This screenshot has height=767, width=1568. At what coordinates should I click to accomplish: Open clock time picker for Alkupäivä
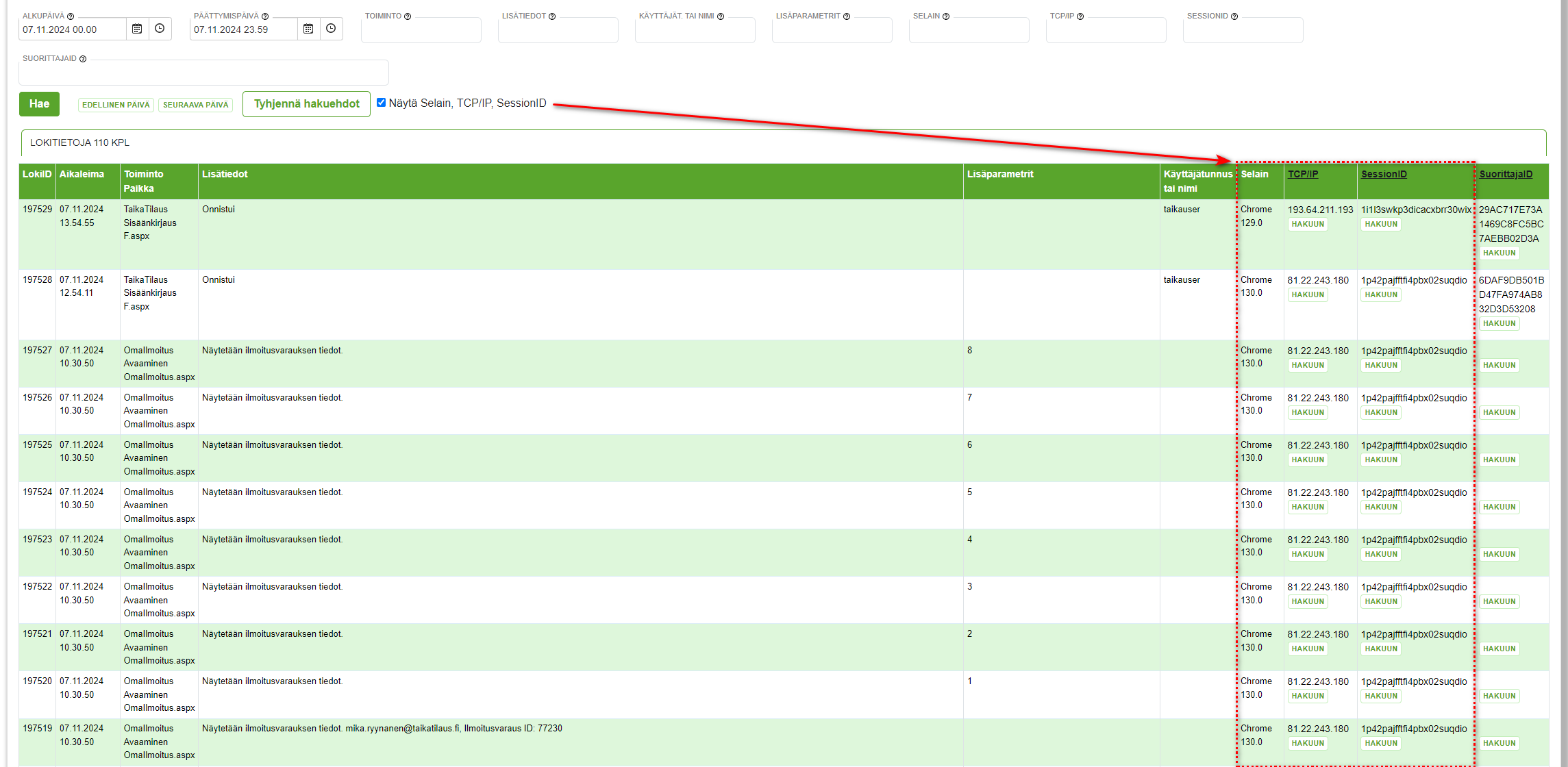[x=160, y=29]
